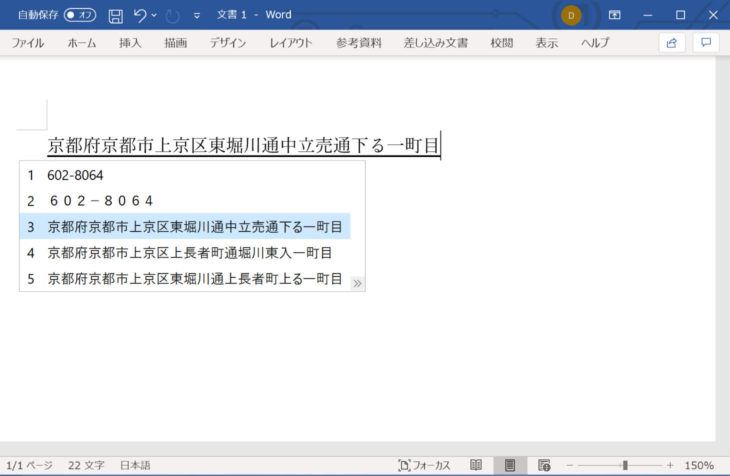This screenshot has width=730, height=476.
Task: Click the 150% zoom level button
Action: [698, 465]
